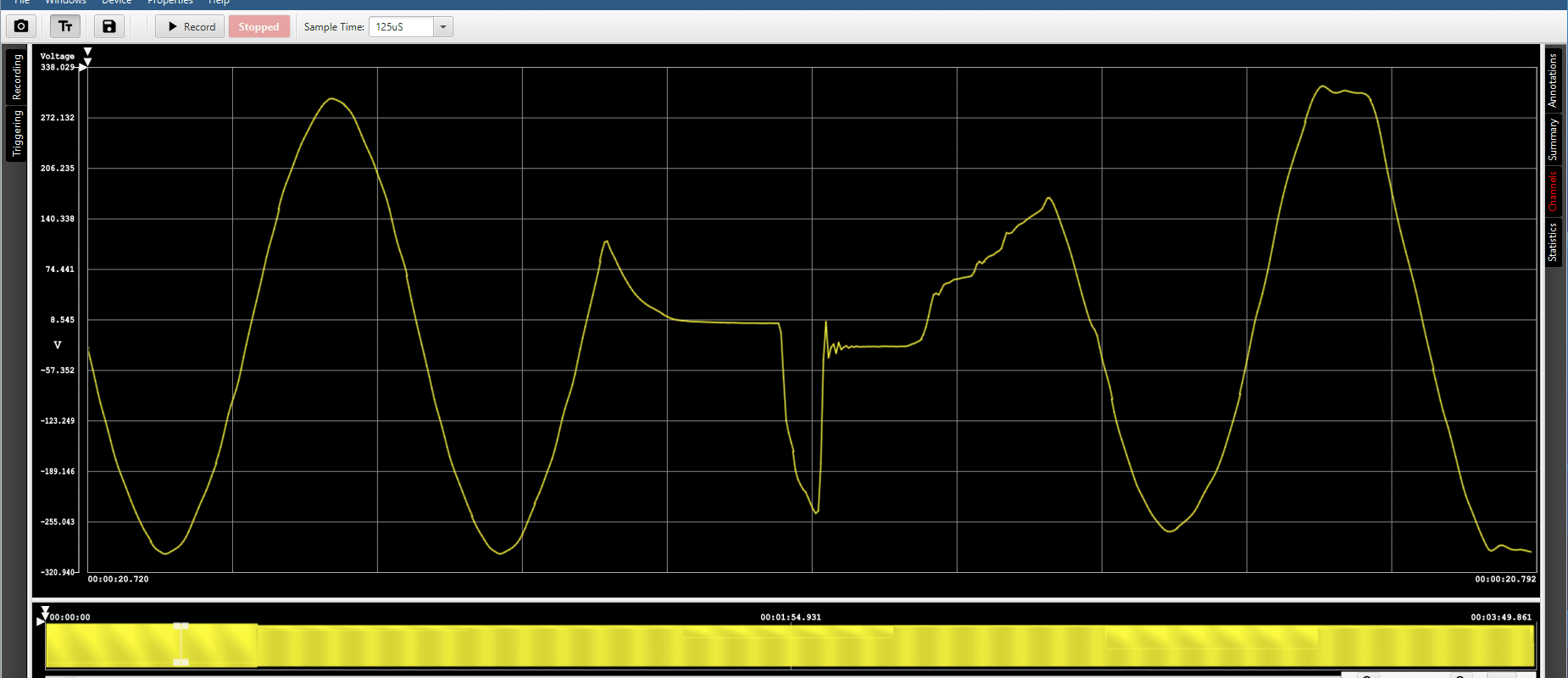The width and height of the screenshot is (1568, 678).
Task: Click the 8.545 axis value
Action: pos(62,320)
